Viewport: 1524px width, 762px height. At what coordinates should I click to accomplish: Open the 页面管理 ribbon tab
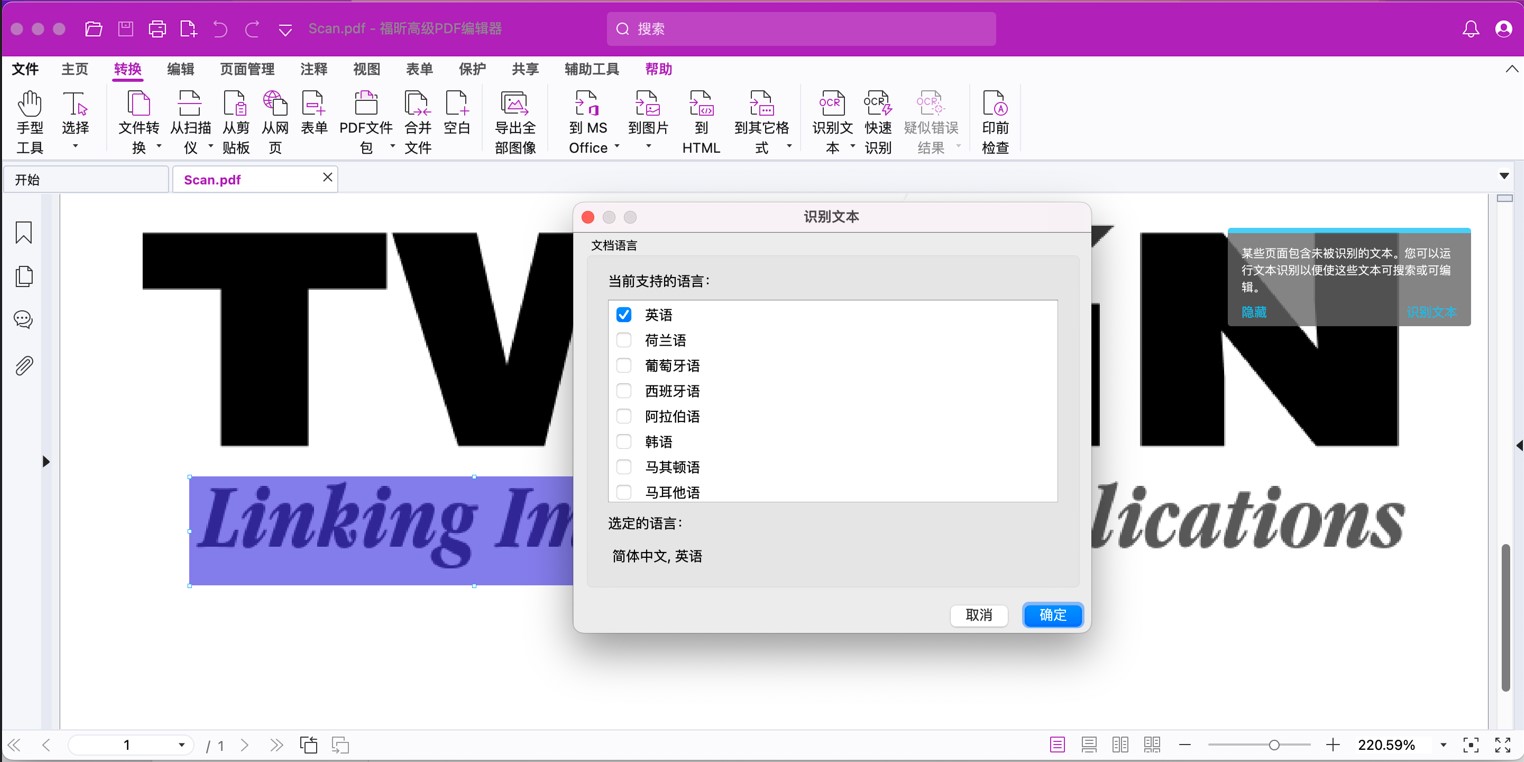tap(247, 69)
